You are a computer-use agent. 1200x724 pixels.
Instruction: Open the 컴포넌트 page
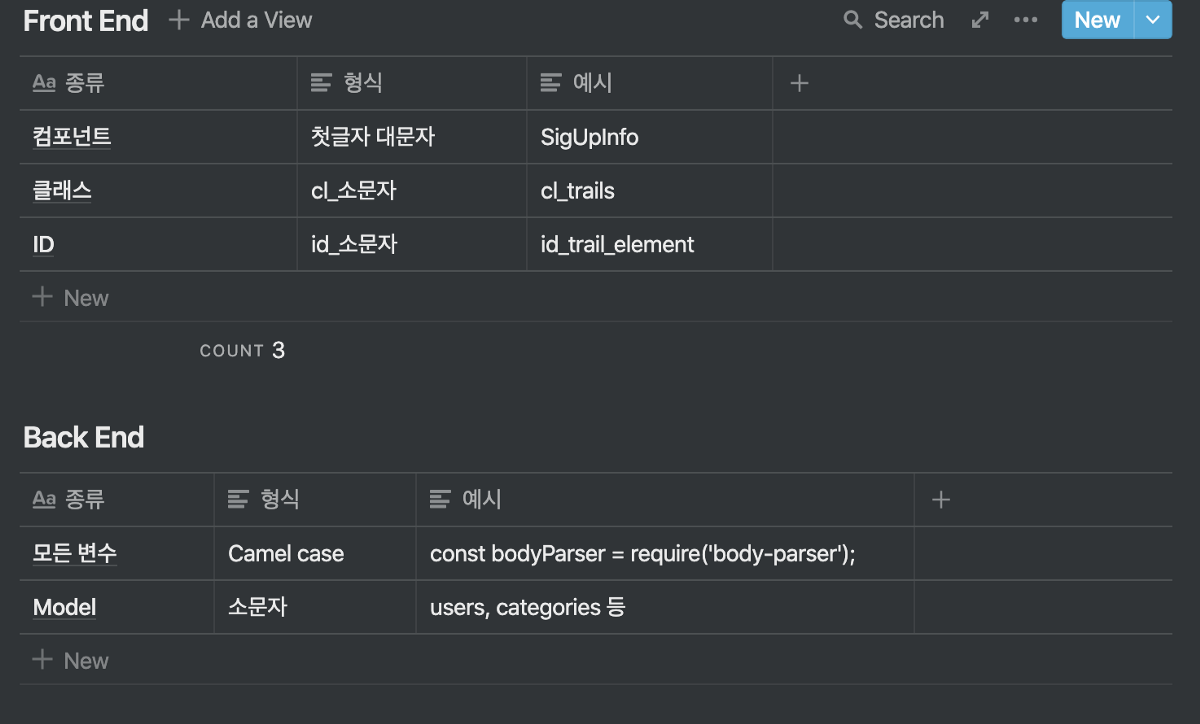tap(71, 137)
